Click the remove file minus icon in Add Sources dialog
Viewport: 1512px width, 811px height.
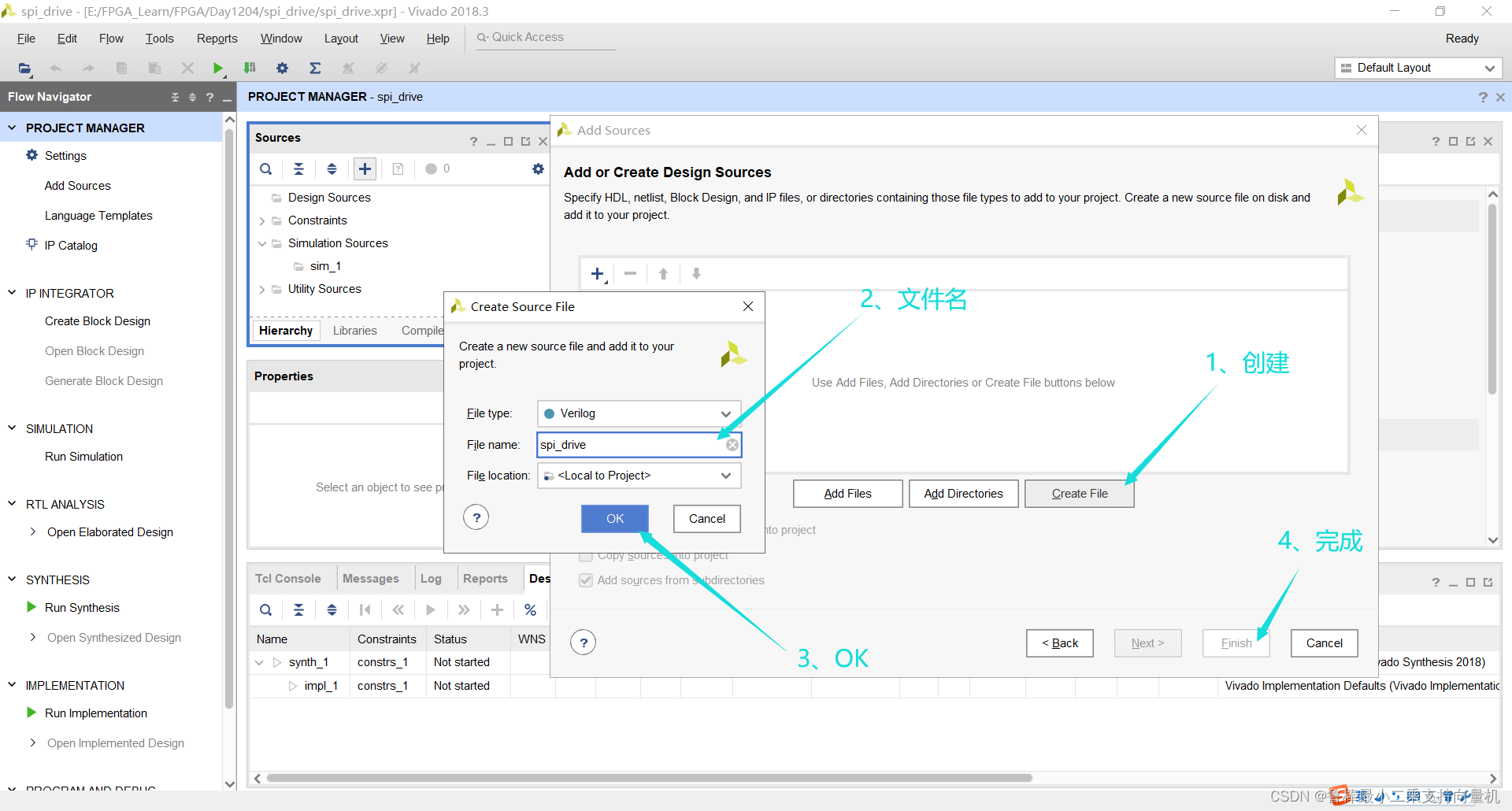630,274
